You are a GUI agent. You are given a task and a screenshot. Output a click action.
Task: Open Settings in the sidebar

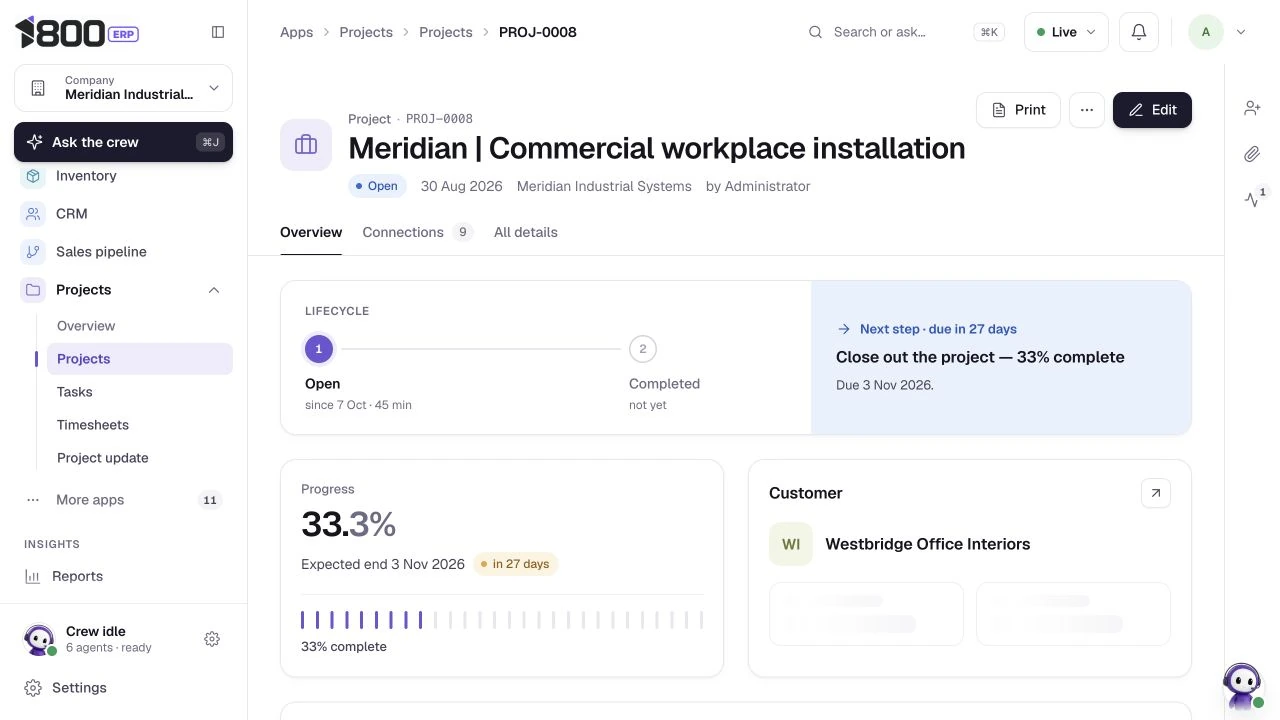(123, 688)
